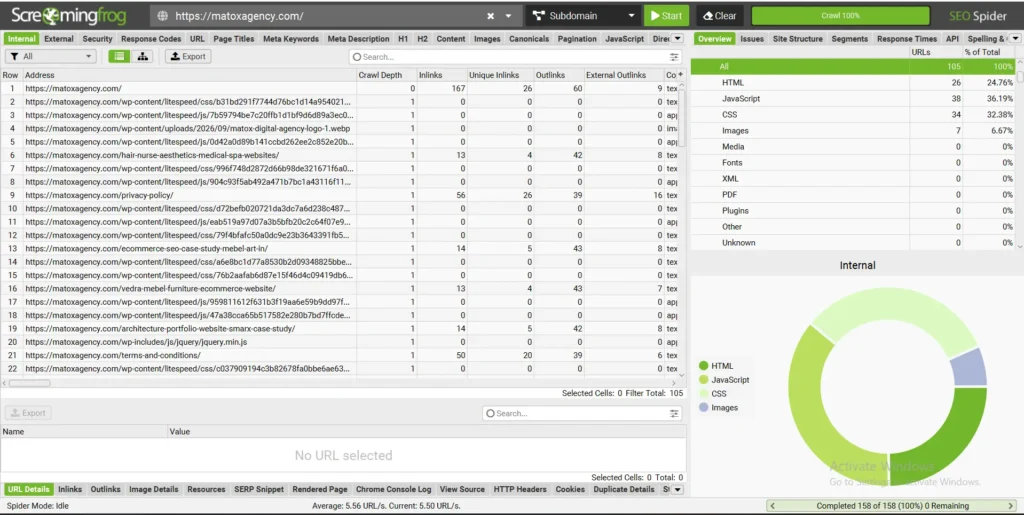This screenshot has width=1024, height=515.
Task: Open the Meta Description tab
Action: point(358,39)
